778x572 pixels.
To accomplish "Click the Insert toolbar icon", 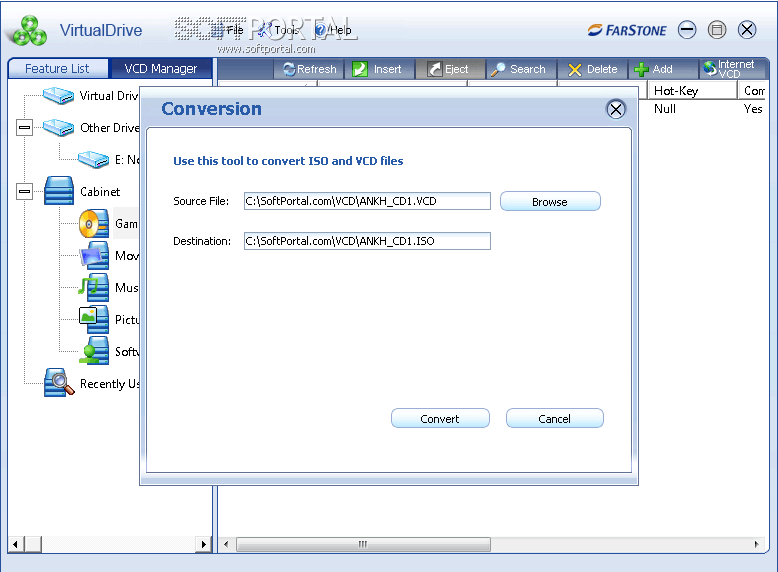I will (360, 69).
